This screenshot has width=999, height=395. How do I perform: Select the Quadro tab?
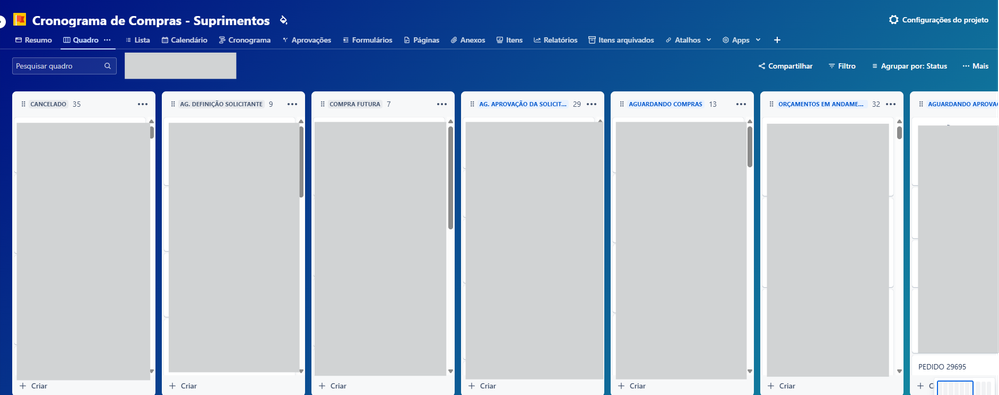point(80,40)
